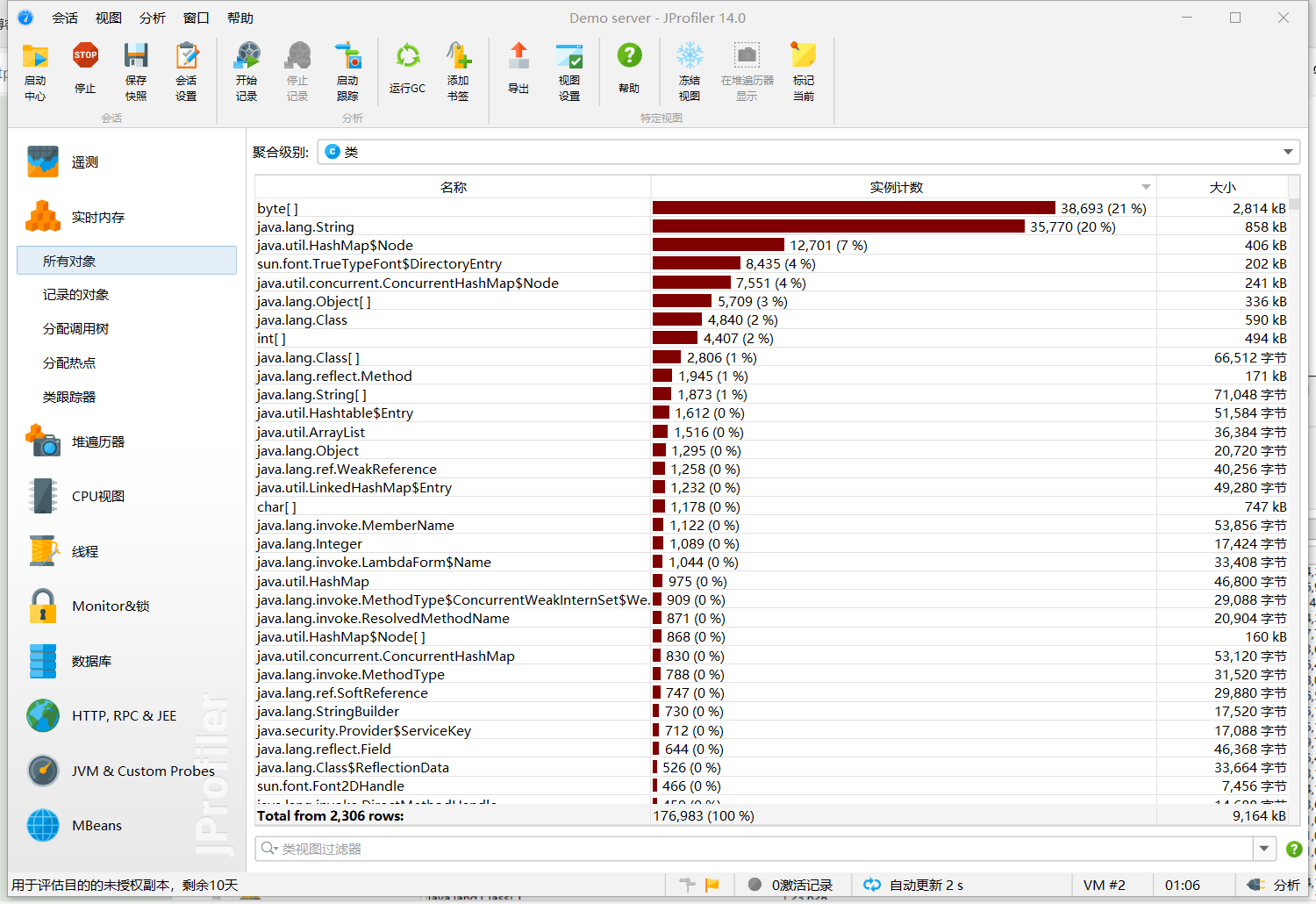The height and width of the screenshot is (904, 1316).
Task: Open the 类视图过滤器 history dropdown arrow
Action: coord(1264,849)
